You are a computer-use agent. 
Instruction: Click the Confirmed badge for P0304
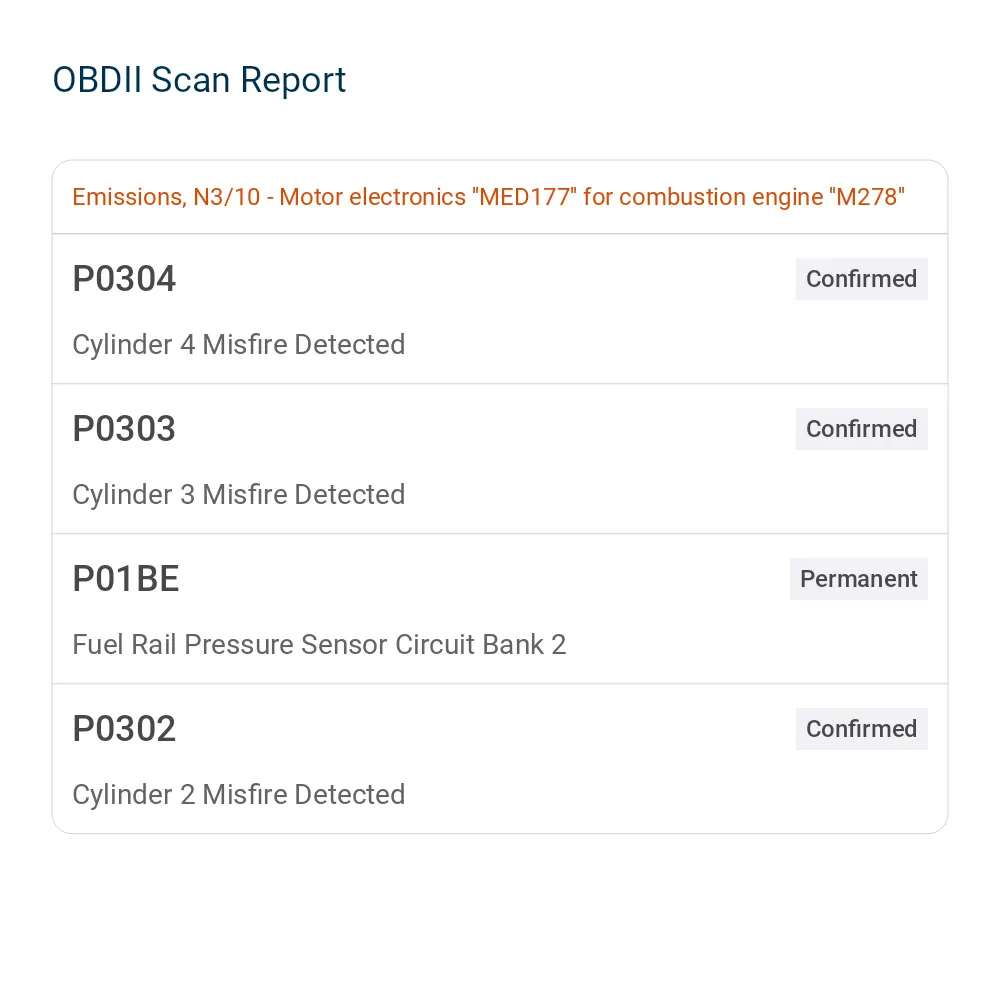pos(861,279)
